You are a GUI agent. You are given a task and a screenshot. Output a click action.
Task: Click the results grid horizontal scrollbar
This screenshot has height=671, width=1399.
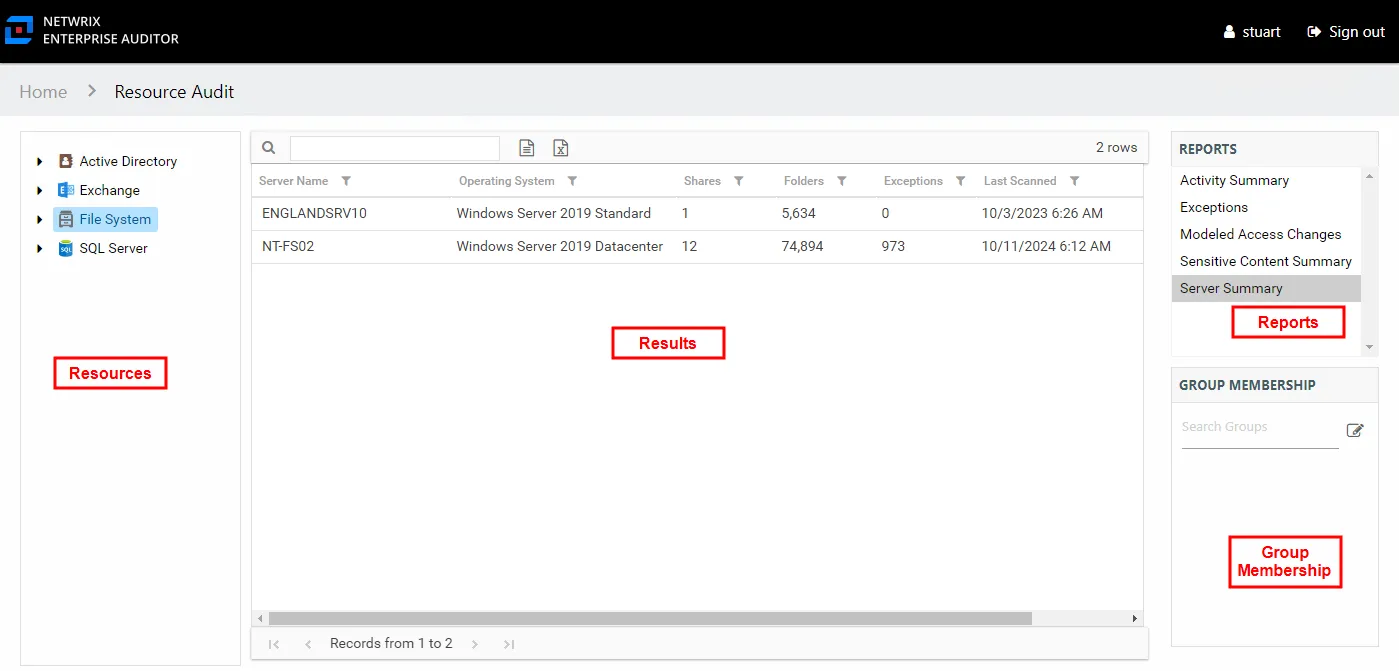650,619
